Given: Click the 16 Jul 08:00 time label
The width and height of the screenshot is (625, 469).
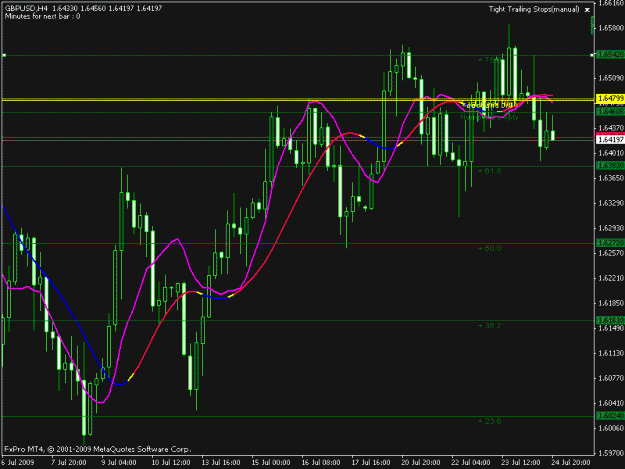Looking at the screenshot, I should 321,463.
